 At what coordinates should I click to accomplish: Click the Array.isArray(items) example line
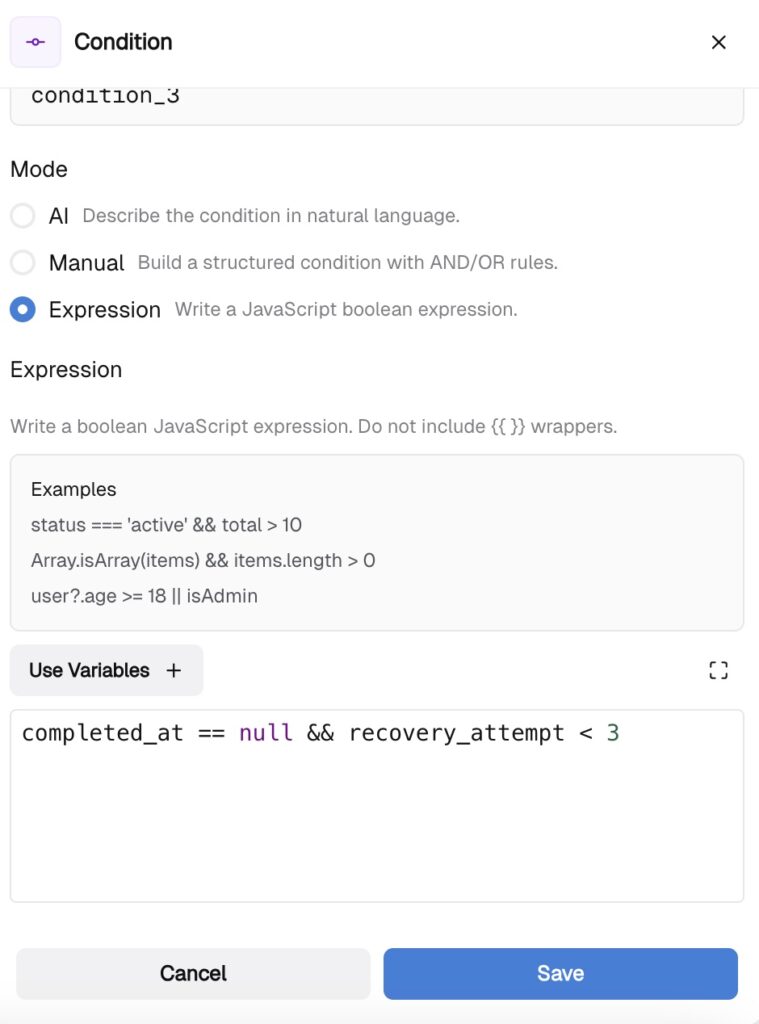(203, 560)
